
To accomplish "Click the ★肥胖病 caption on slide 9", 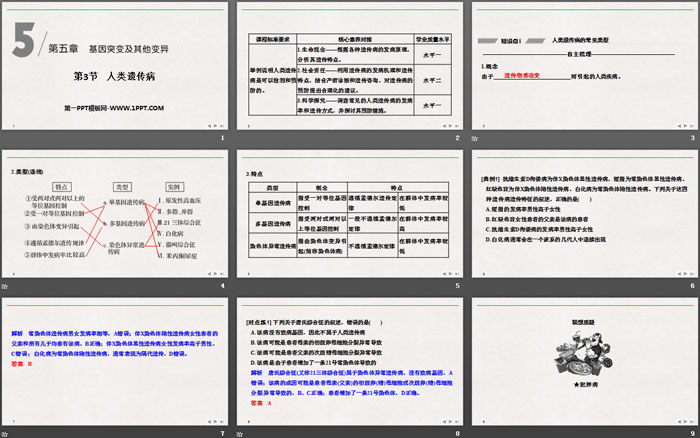I will pyautogui.click(x=586, y=384).
